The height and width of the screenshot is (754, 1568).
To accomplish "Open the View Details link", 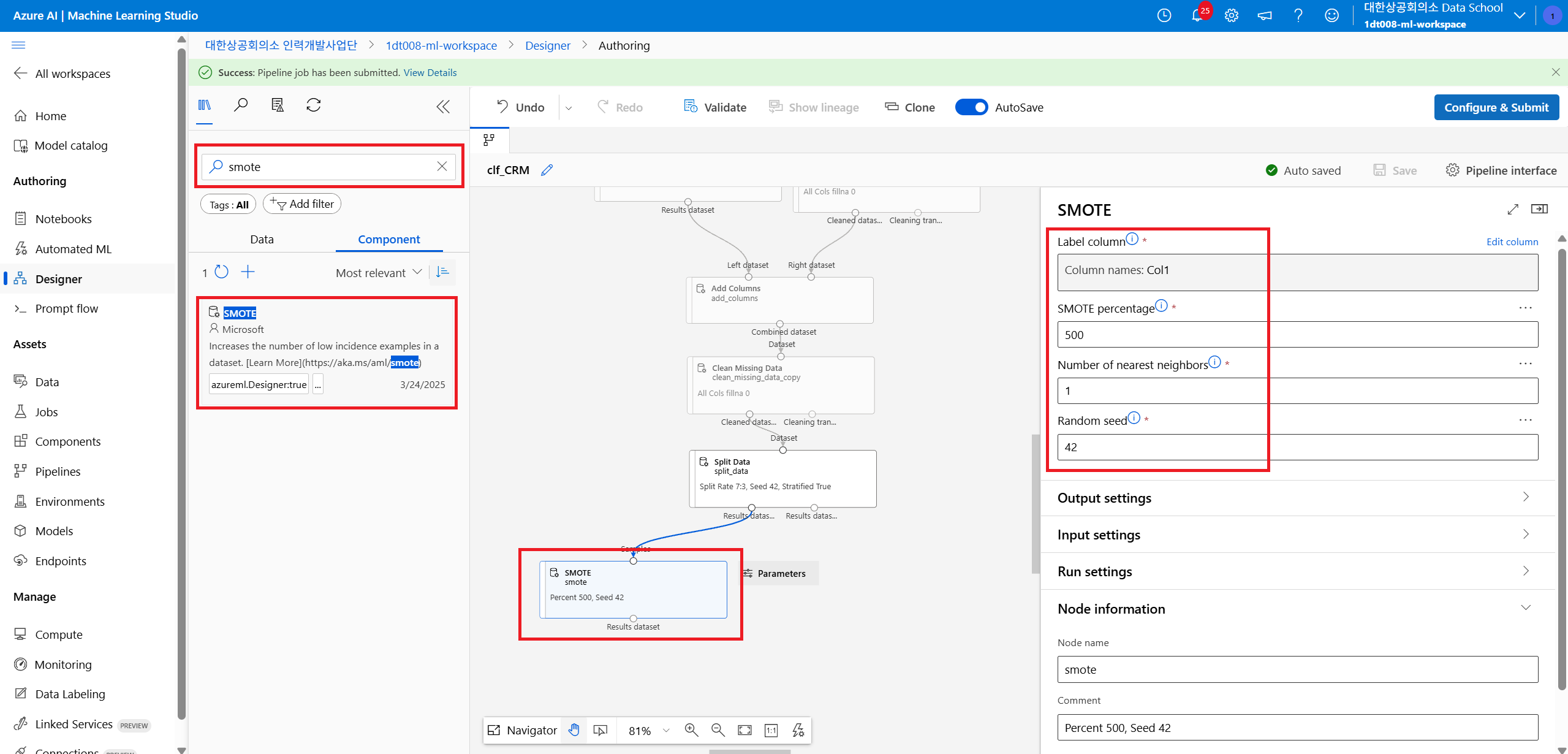I will pyautogui.click(x=430, y=72).
